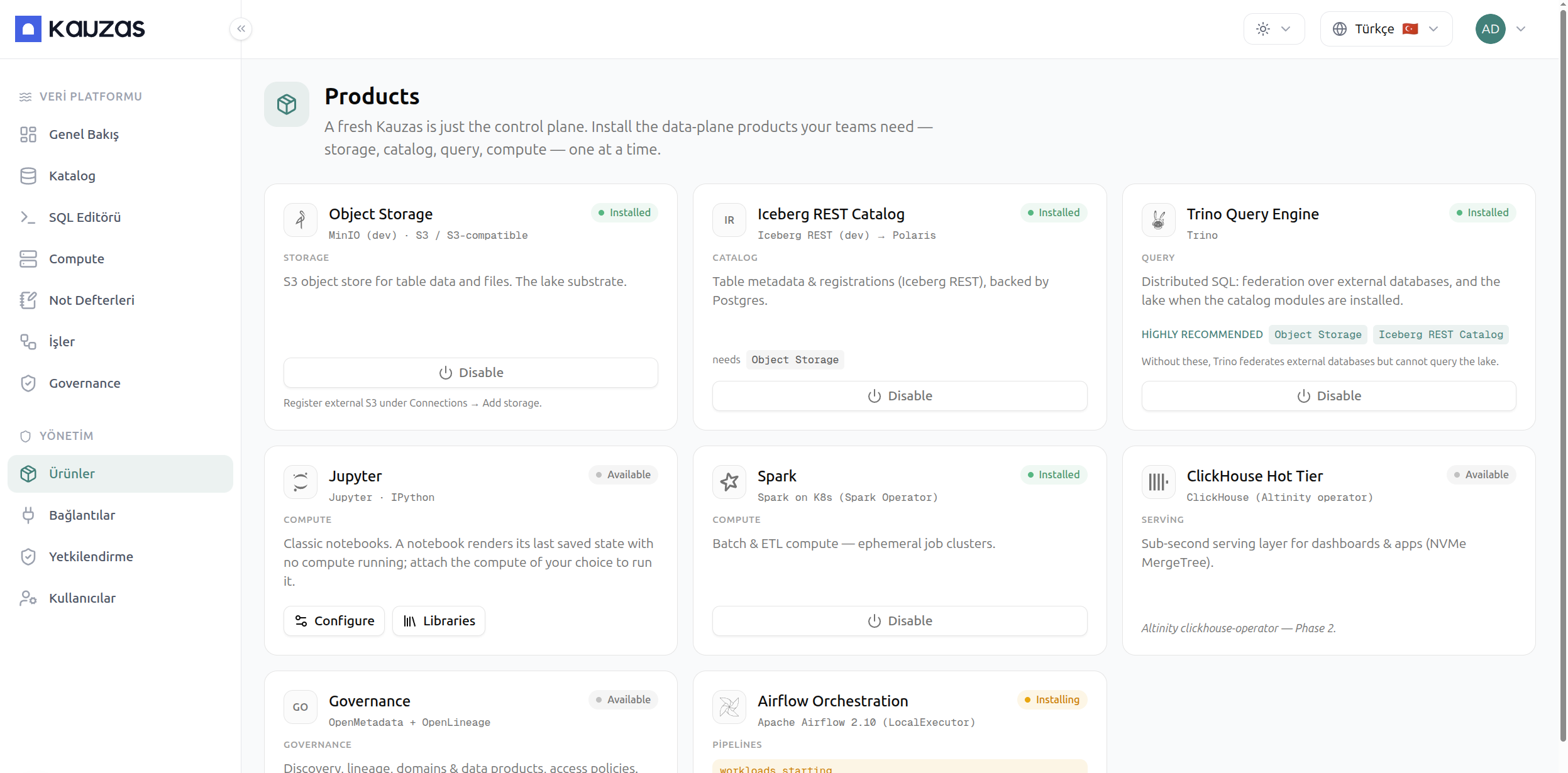The image size is (1568, 773).
Task: Disable the Trino Query Engine
Action: coord(1328,396)
